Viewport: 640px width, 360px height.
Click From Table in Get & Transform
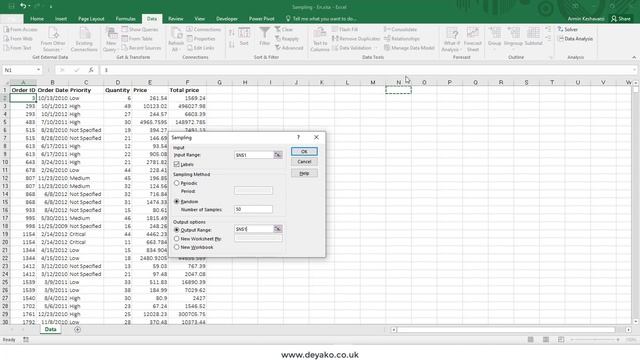point(137,39)
